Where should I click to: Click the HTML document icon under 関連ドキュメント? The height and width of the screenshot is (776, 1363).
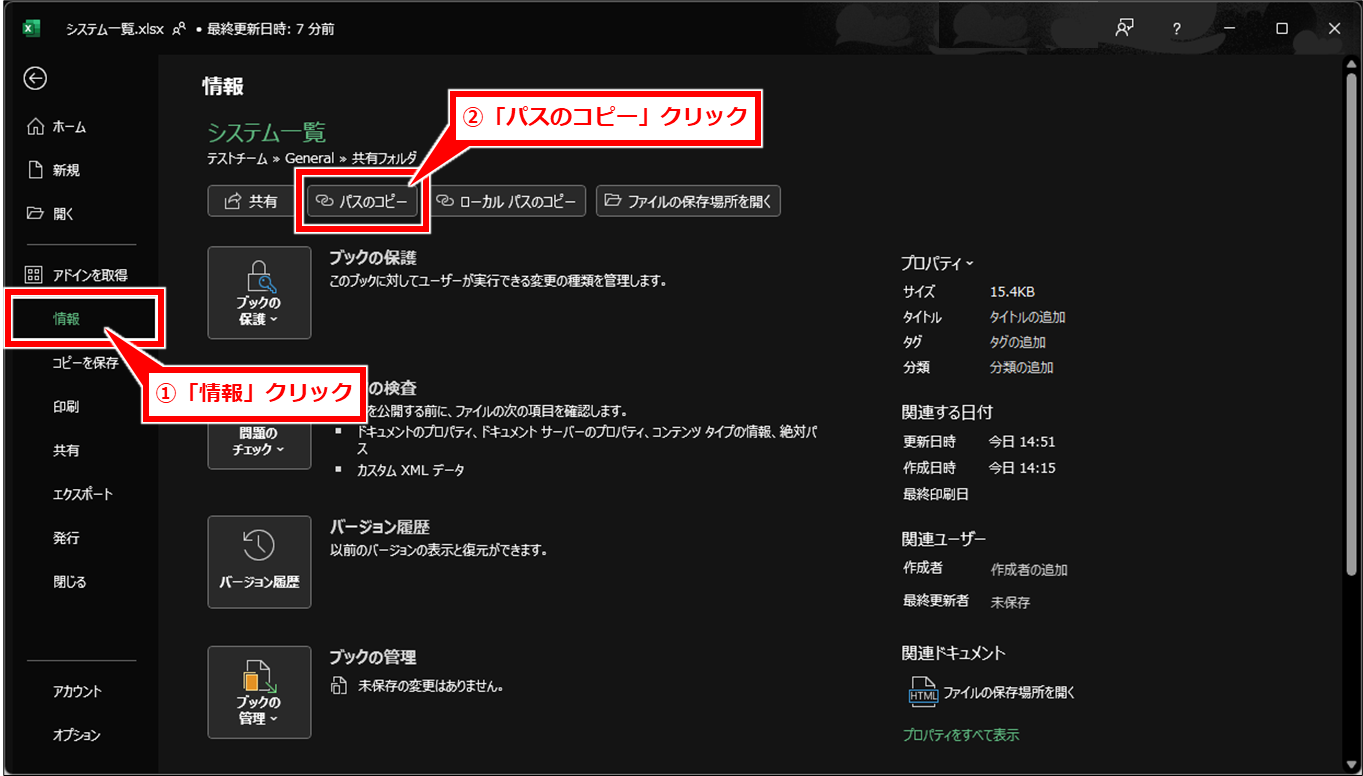coord(922,691)
